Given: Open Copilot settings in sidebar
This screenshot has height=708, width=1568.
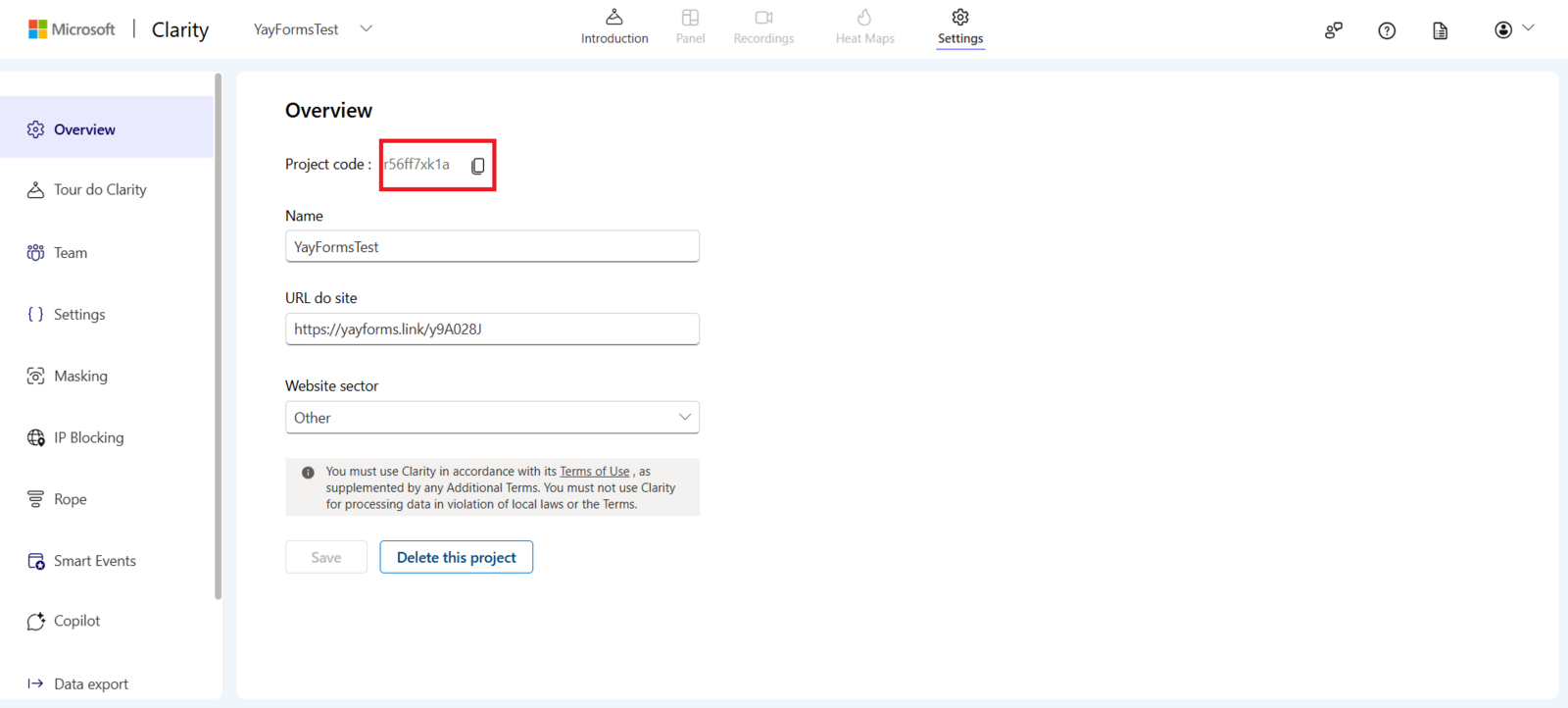Looking at the screenshot, I should coord(76,621).
